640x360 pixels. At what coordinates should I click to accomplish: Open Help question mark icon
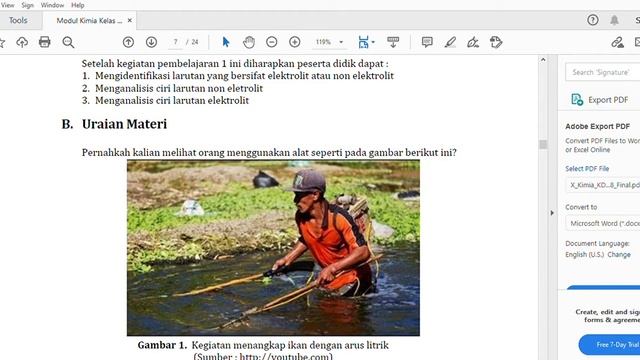point(593,20)
